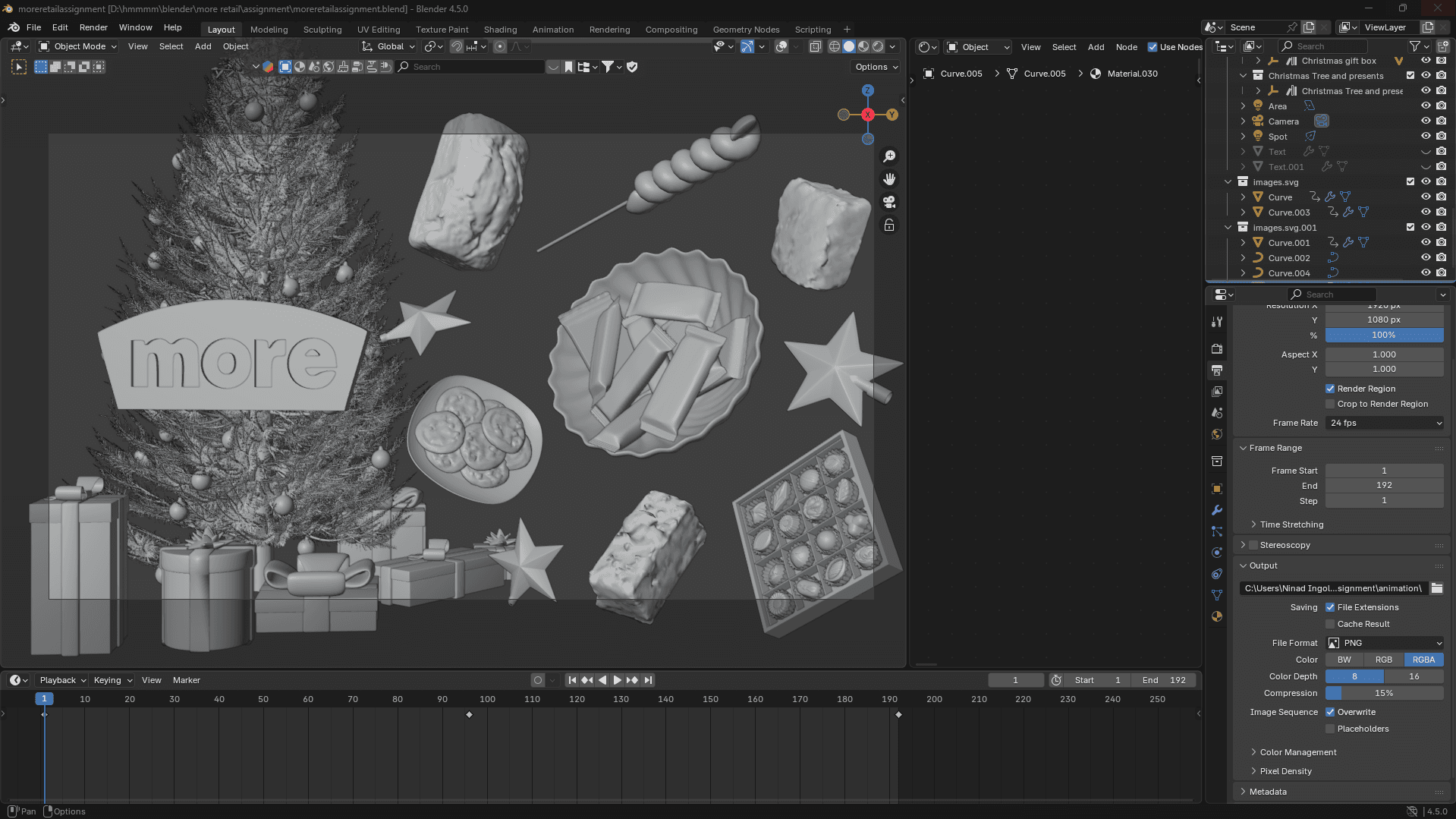The image size is (1456, 819).
Task: Enable the Cache Result checkbox
Action: (1330, 624)
